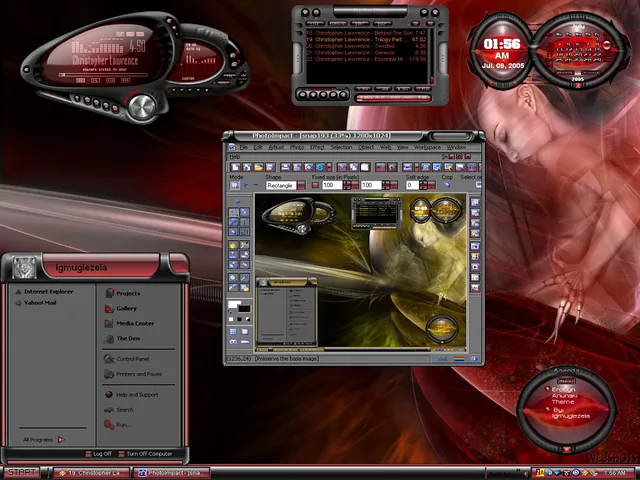Click the START button on taskbar

[20, 471]
